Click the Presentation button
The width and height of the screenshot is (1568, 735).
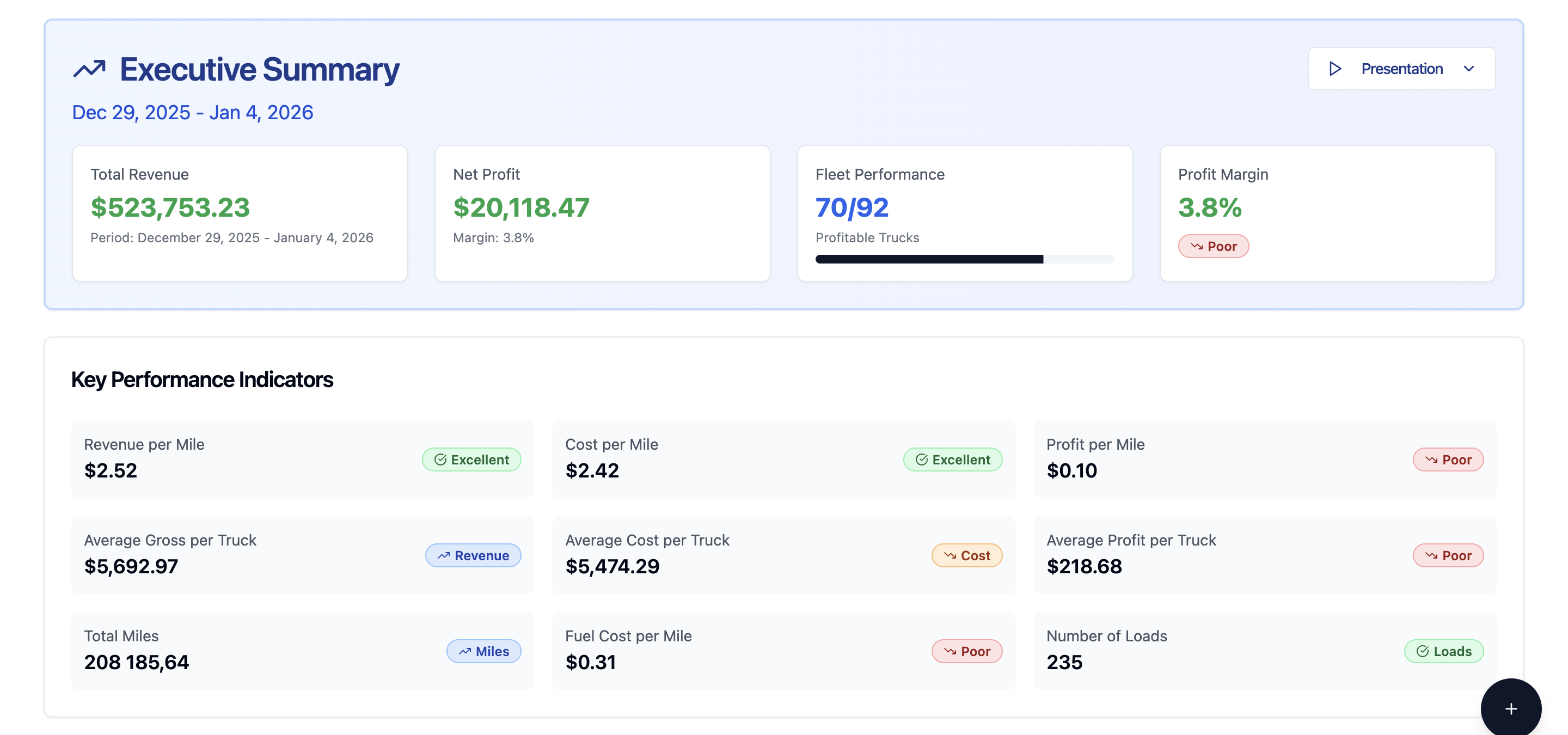[x=1401, y=68]
